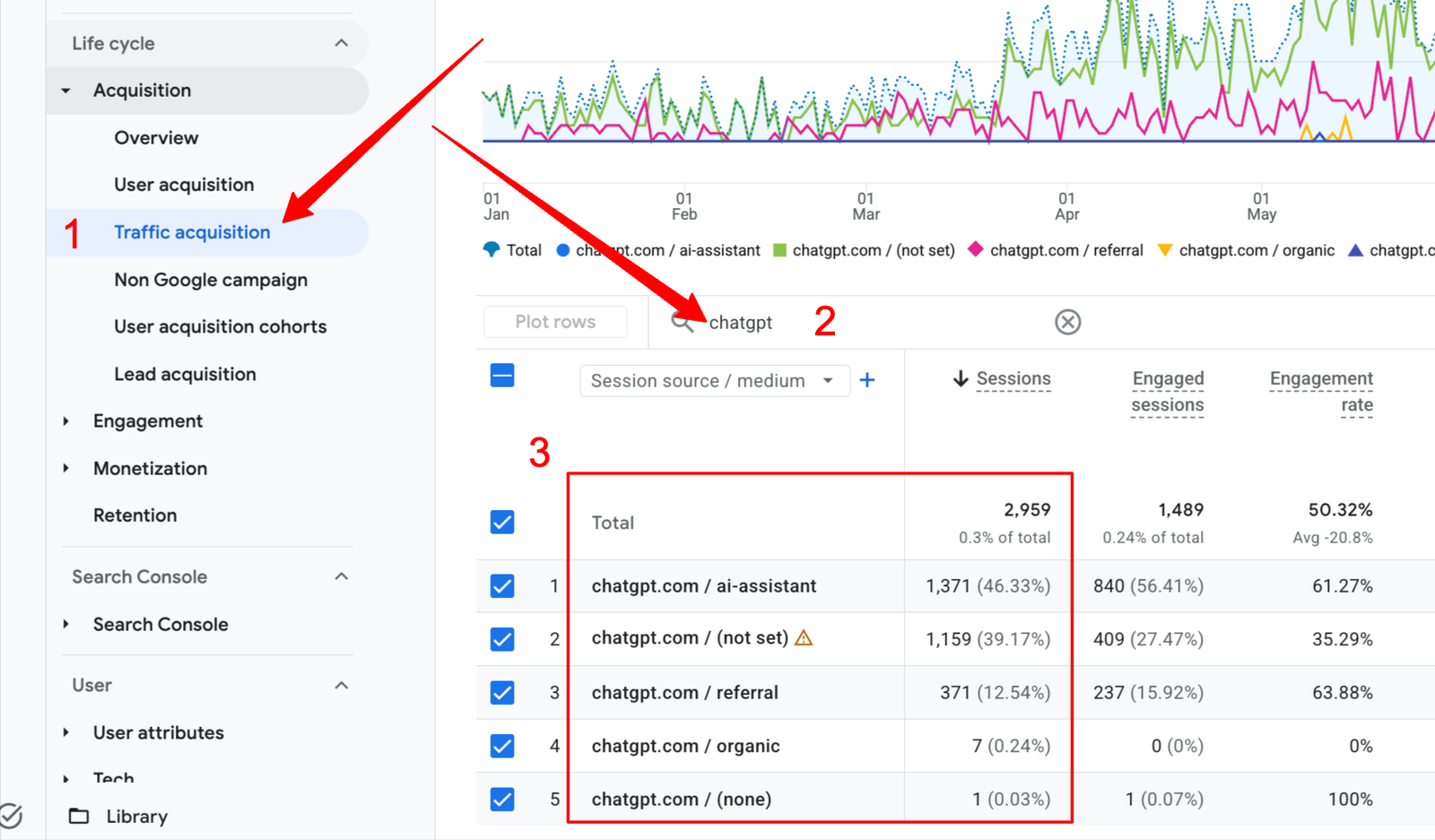Click the Sessions sort arrow icon

[x=961, y=379]
